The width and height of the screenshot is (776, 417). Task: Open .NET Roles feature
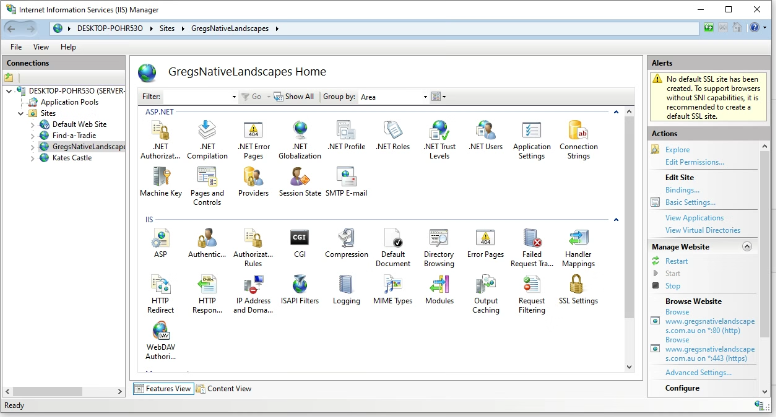[393, 136]
